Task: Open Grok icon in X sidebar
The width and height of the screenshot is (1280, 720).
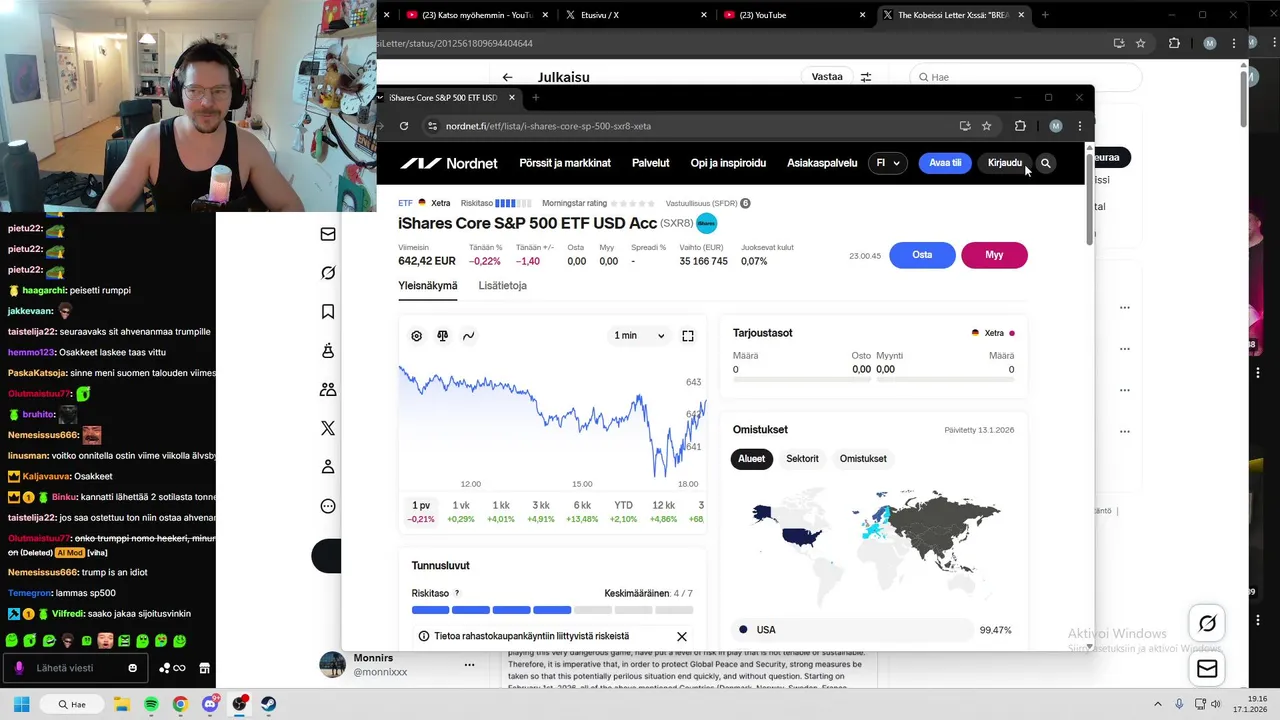Action: pyautogui.click(x=328, y=273)
